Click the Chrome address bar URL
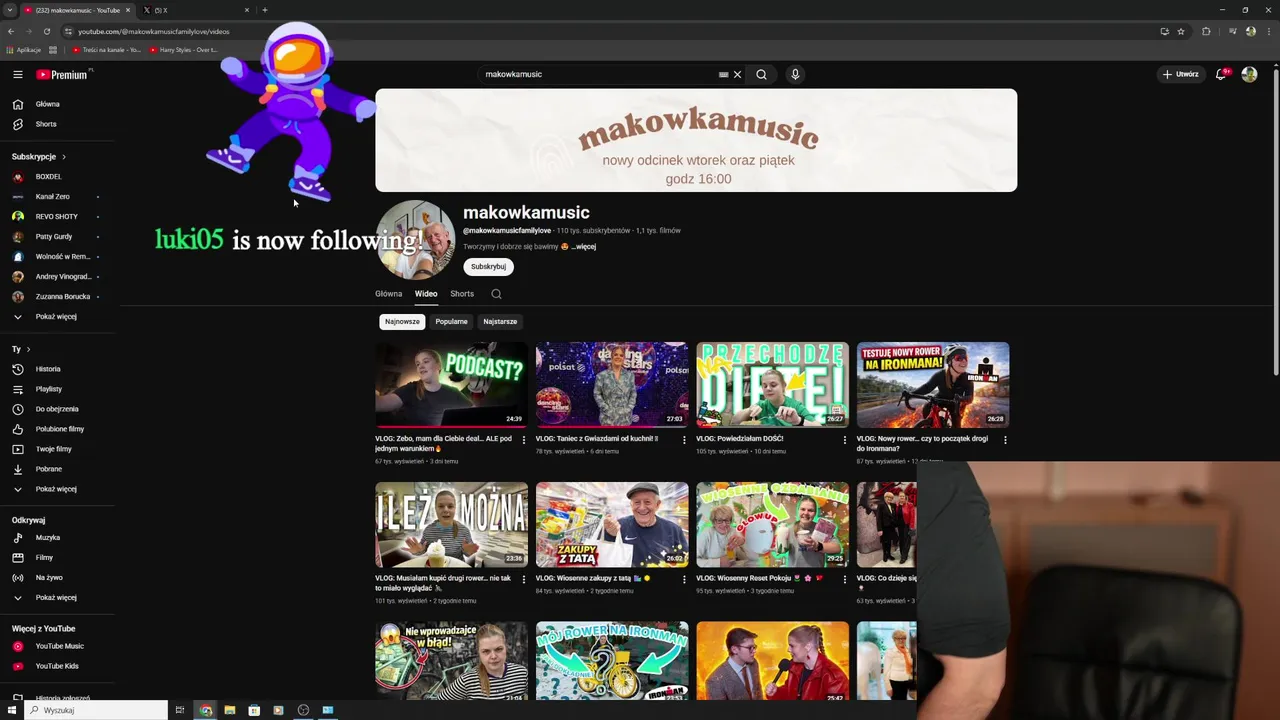The height and width of the screenshot is (720, 1280). pyautogui.click(x=153, y=31)
